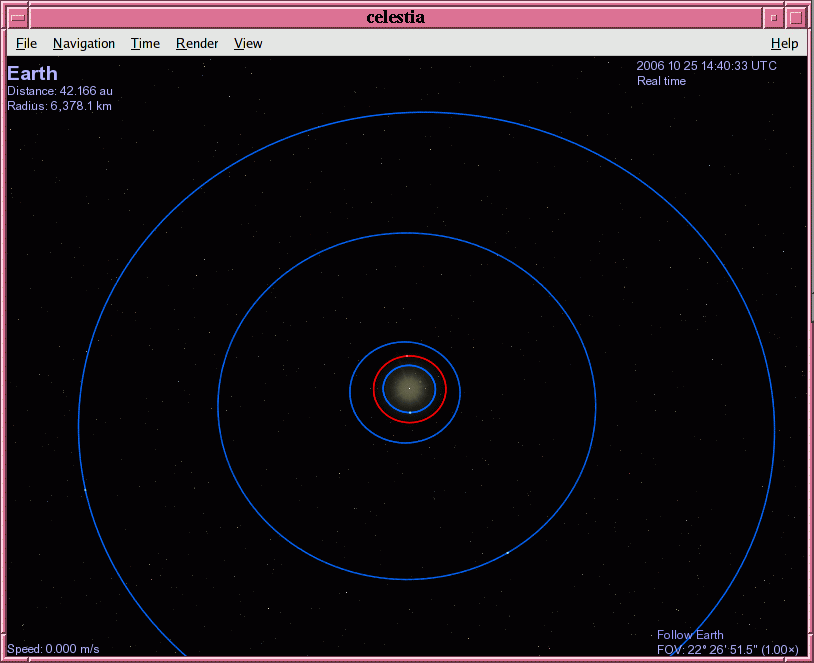Viewport: 814px width, 663px height.
Task: Click the maximize button in title bar
Action: pos(796,17)
